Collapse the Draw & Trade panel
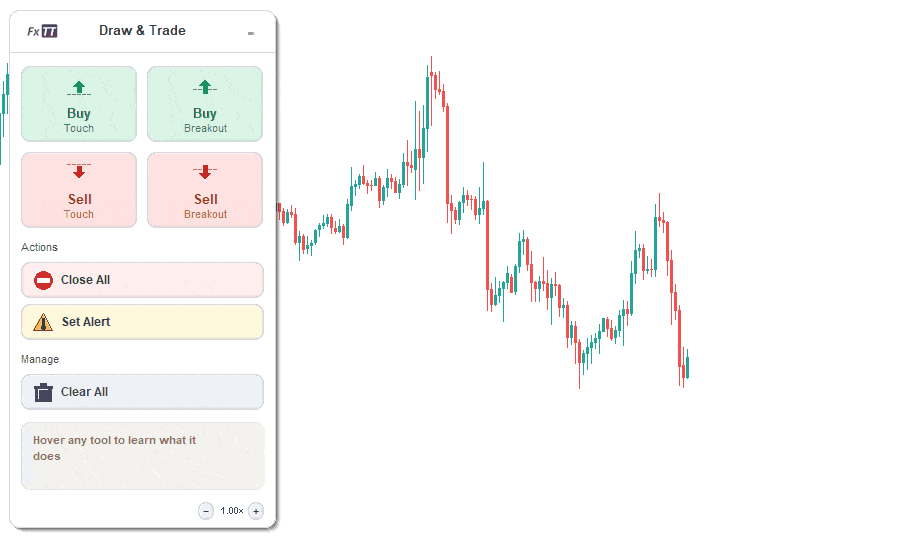This screenshot has width=901, height=543. point(251,33)
